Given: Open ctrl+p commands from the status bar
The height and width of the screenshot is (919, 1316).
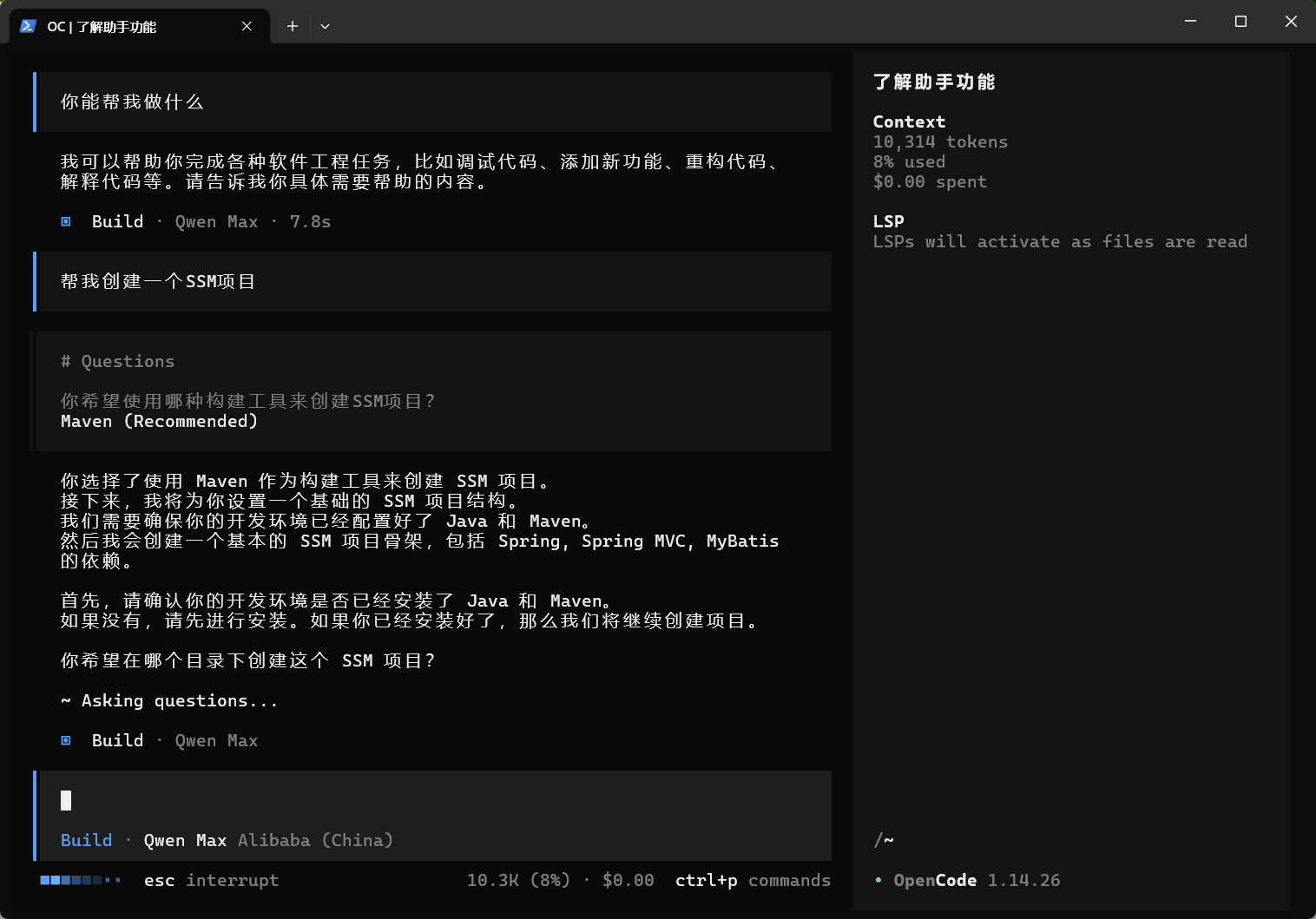Looking at the screenshot, I should [752, 880].
